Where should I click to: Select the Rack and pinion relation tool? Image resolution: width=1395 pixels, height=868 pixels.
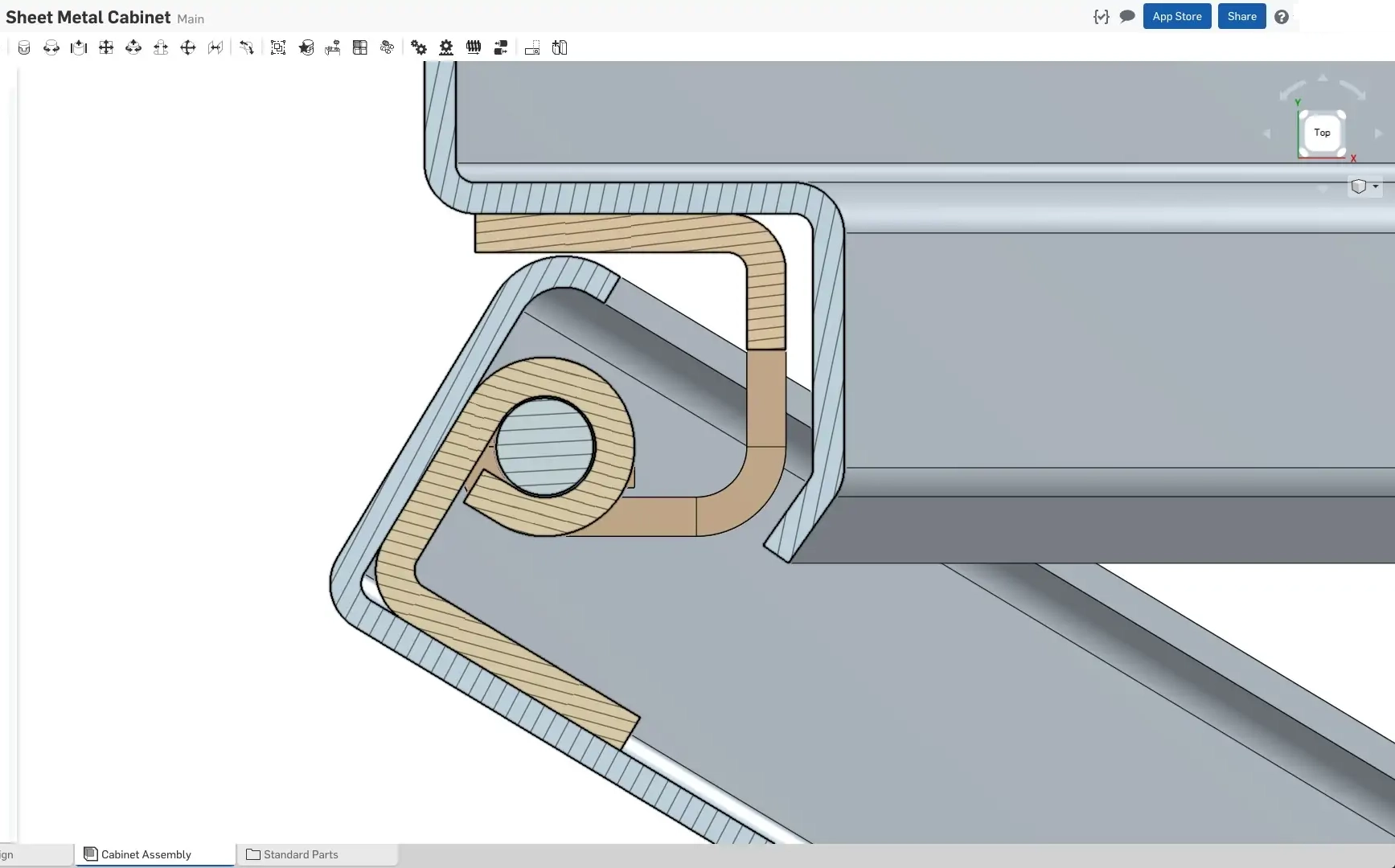pos(446,48)
